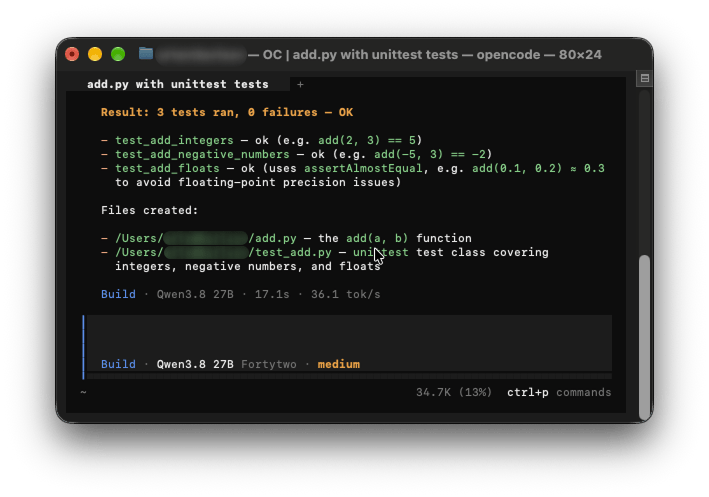Click the '17.1s' duration text
The image size is (709, 497).
[272, 294]
